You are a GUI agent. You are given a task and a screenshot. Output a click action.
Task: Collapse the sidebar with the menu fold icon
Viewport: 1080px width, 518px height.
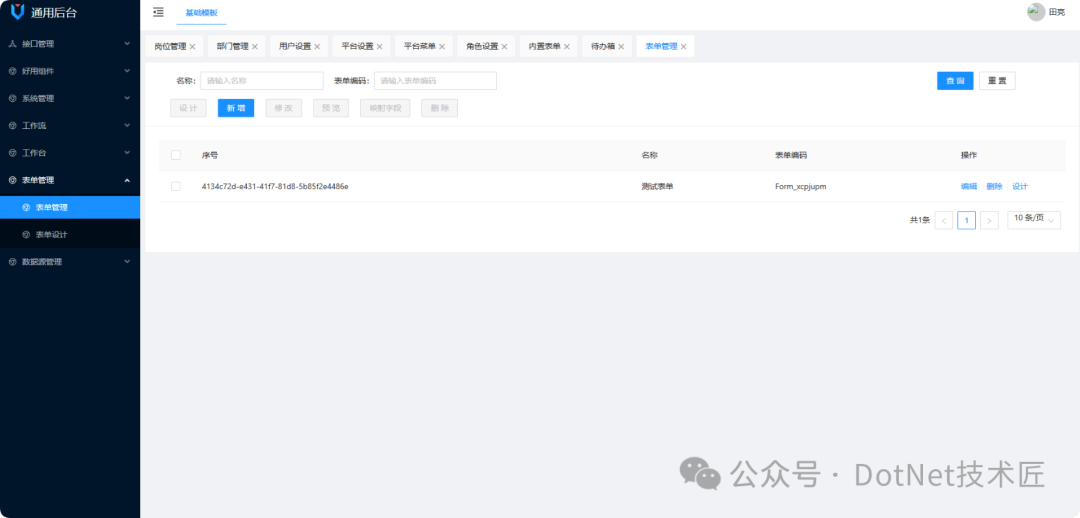[x=158, y=12]
